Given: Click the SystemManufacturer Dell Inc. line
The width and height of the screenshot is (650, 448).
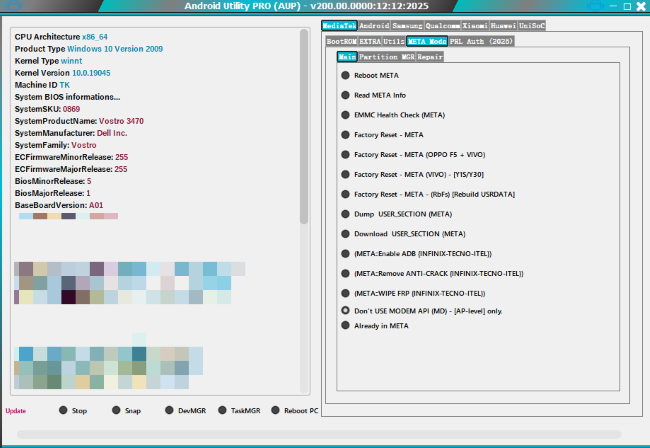Looking at the screenshot, I should (71, 133).
